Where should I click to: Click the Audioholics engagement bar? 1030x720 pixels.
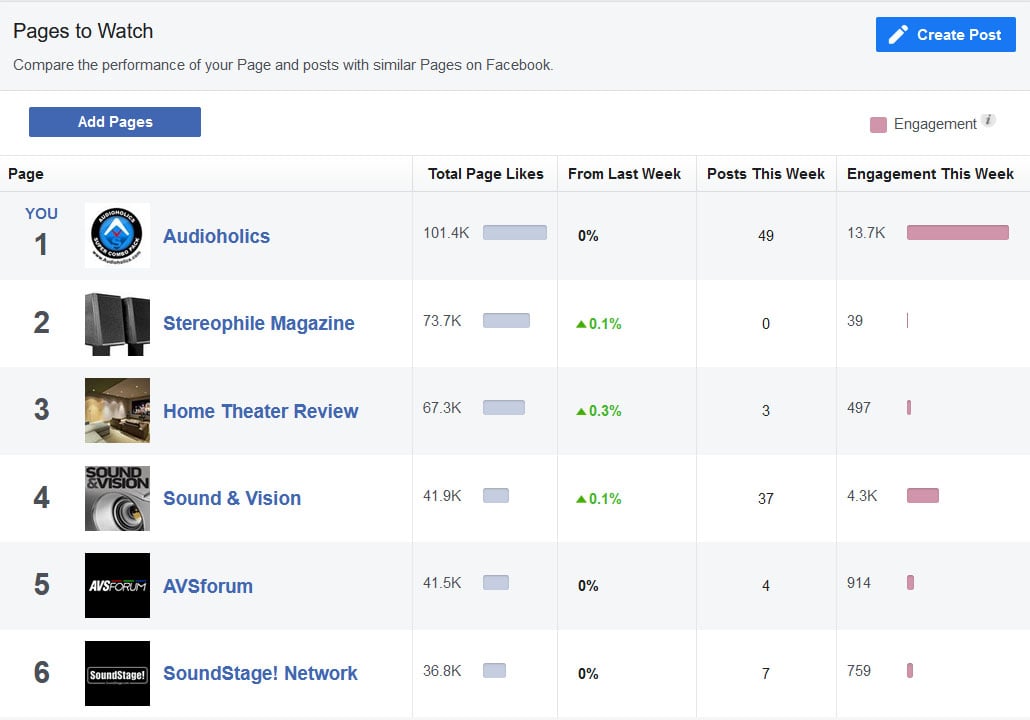pos(957,233)
